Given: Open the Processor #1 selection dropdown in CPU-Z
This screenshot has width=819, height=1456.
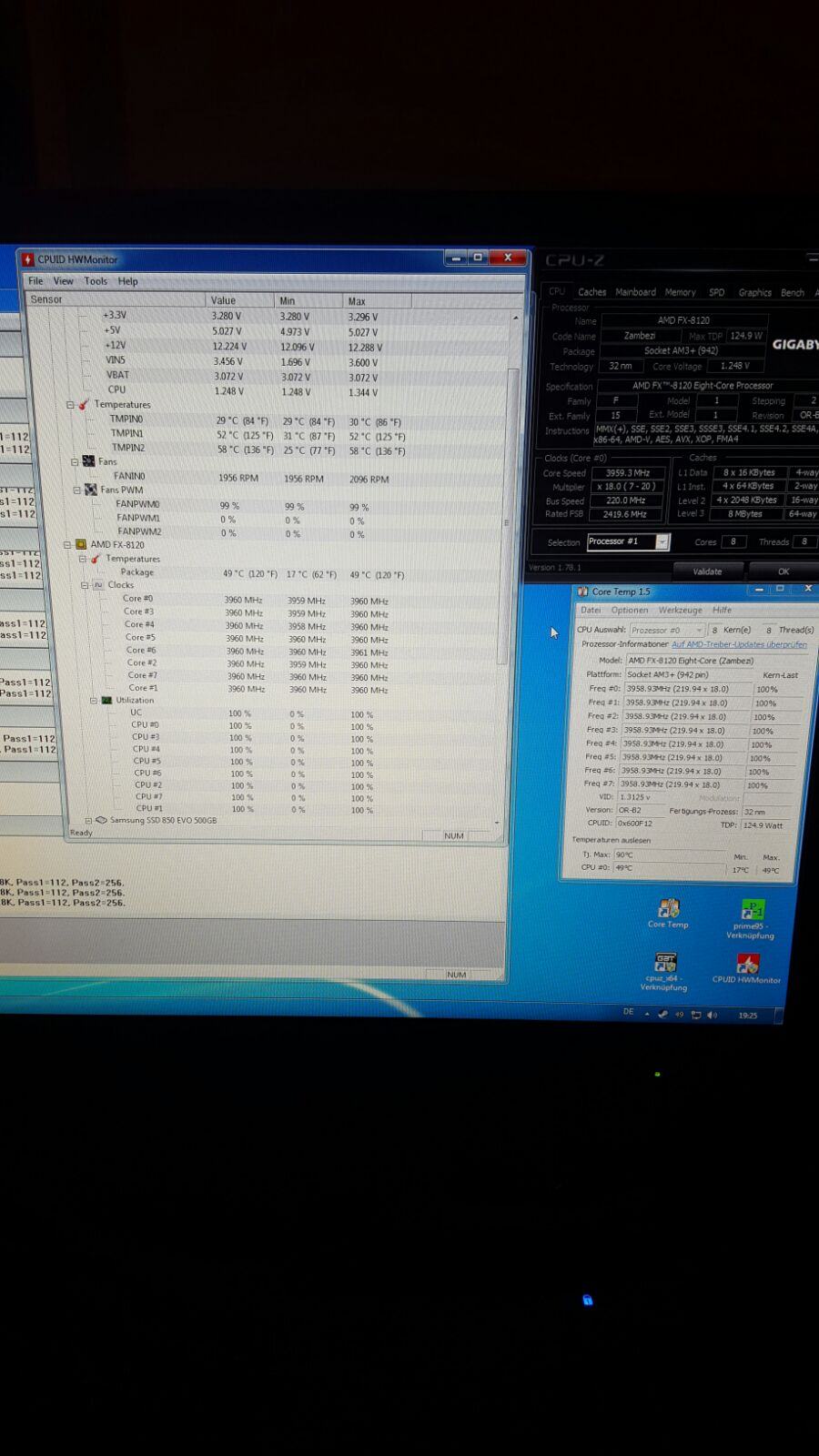Looking at the screenshot, I should click(662, 541).
